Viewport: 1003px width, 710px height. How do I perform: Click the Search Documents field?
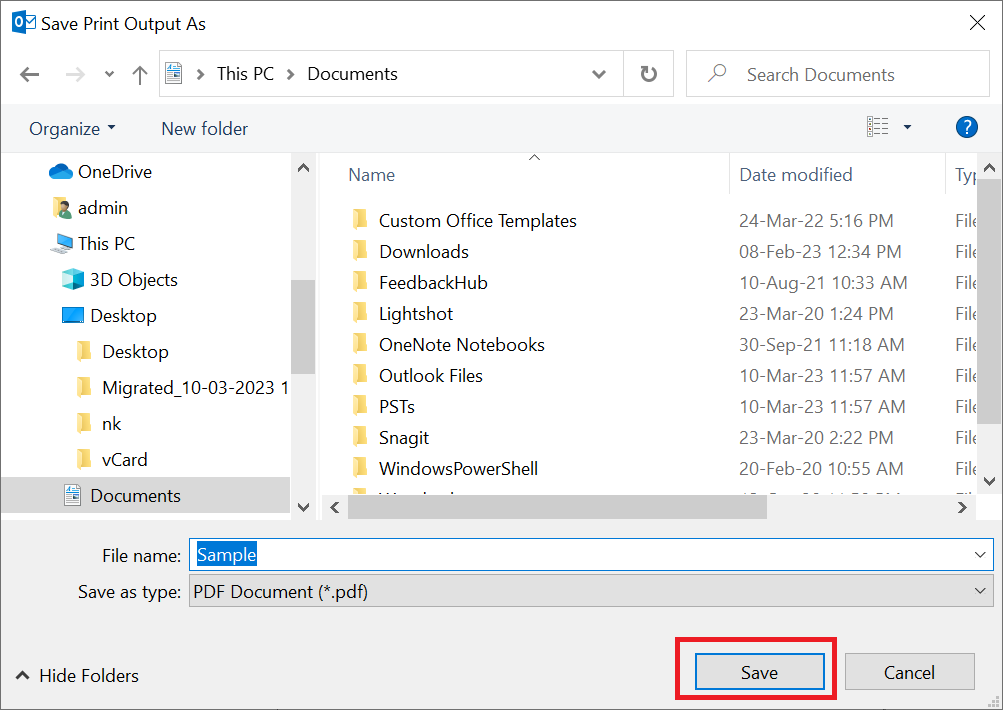(837, 74)
